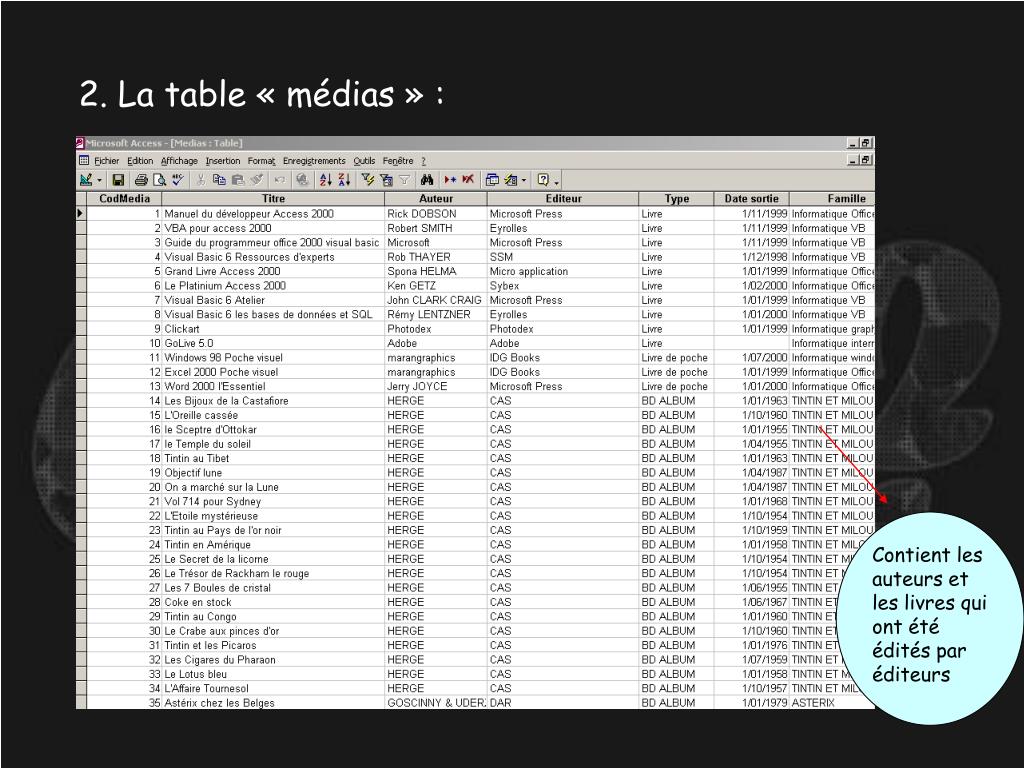This screenshot has height=768, width=1024.
Task: Open the Affichage menu
Action: point(179,161)
